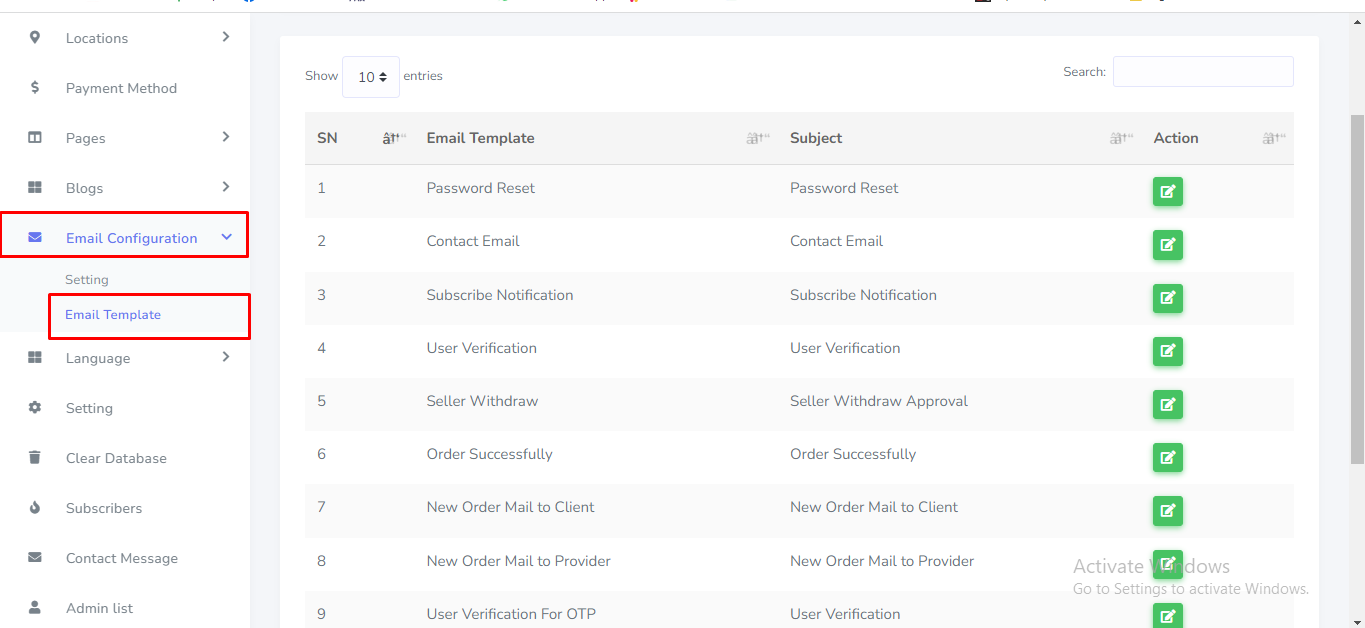Open the Subscribers page

(x=104, y=508)
